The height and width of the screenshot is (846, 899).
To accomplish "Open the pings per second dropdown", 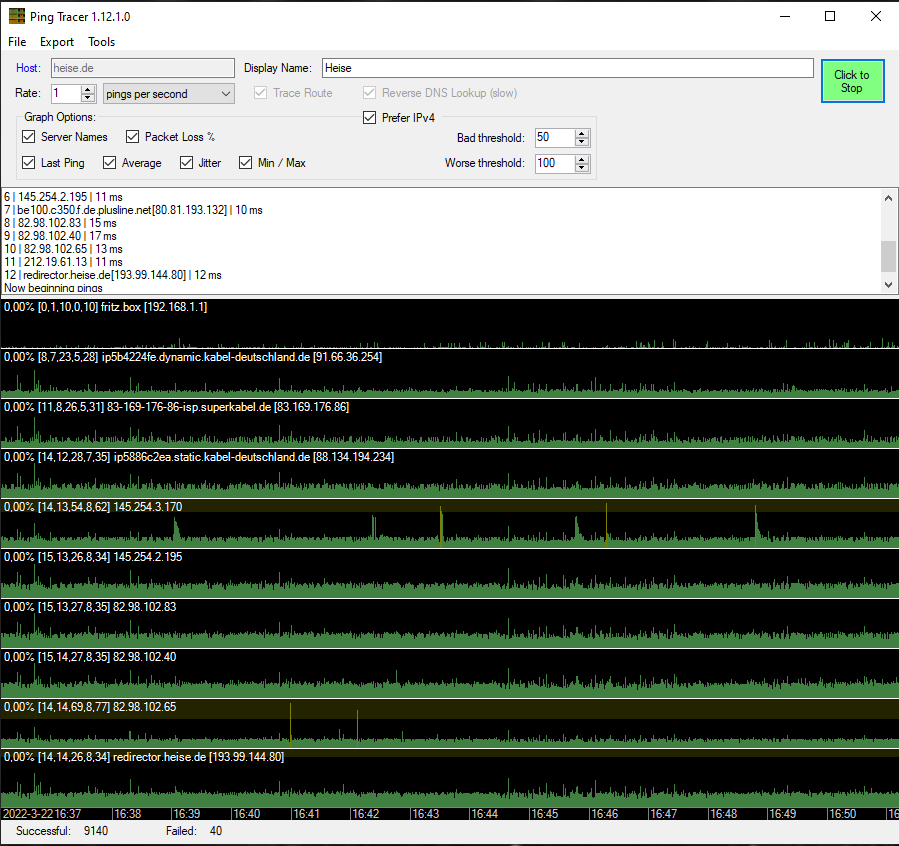I will [169, 94].
